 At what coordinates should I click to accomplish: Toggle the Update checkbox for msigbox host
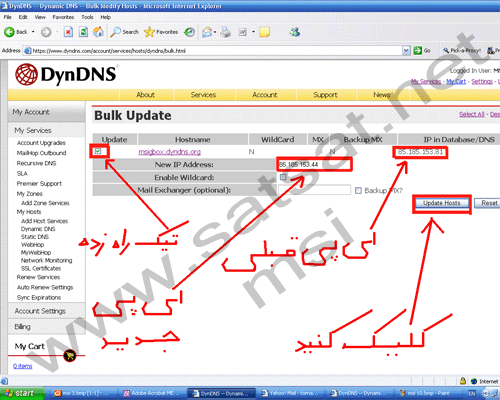pyautogui.click(x=98, y=151)
